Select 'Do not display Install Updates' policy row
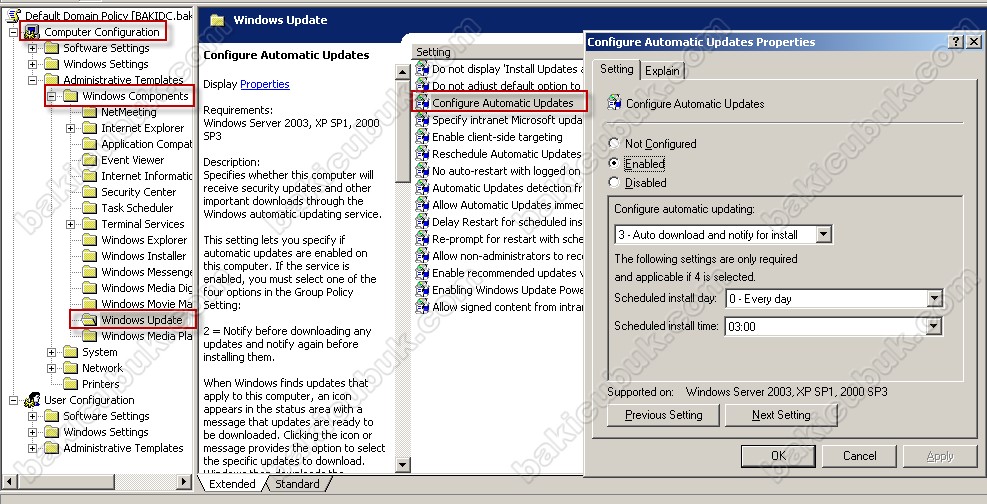 499,69
